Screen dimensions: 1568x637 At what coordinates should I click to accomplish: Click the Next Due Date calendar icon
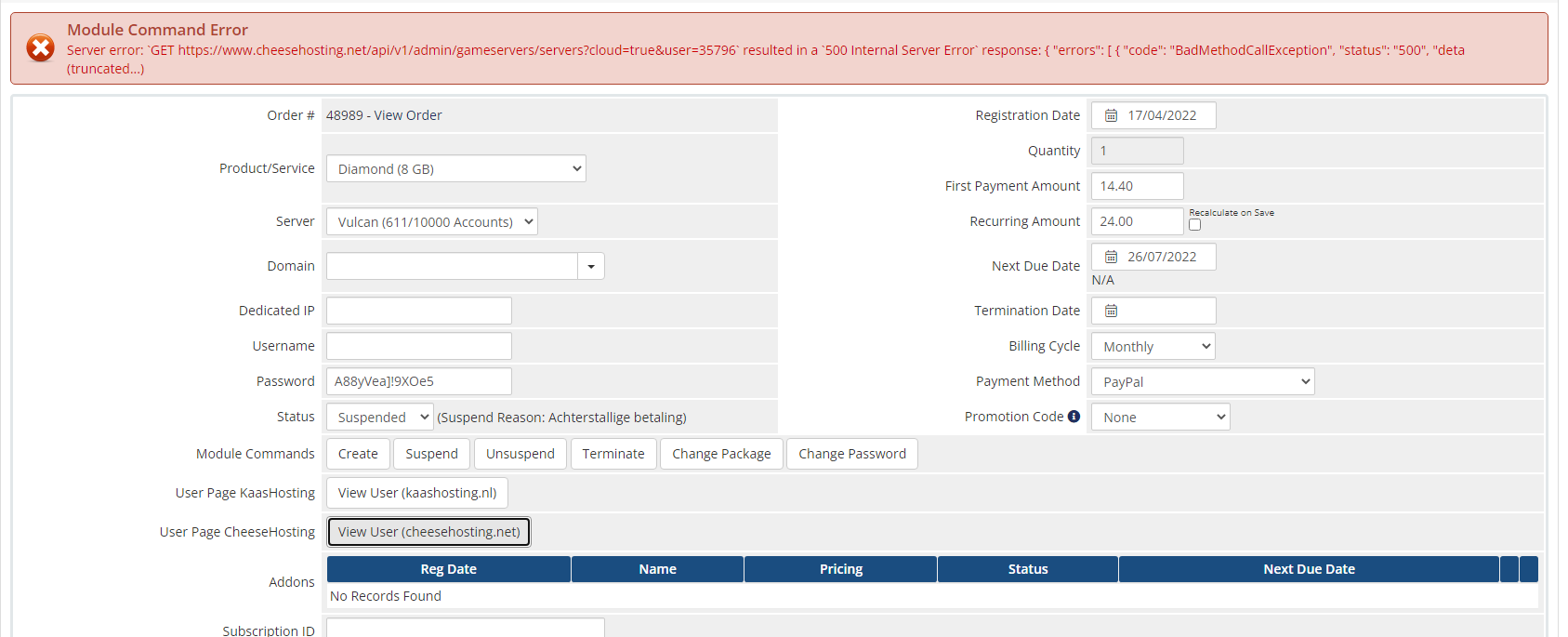[x=1111, y=257]
